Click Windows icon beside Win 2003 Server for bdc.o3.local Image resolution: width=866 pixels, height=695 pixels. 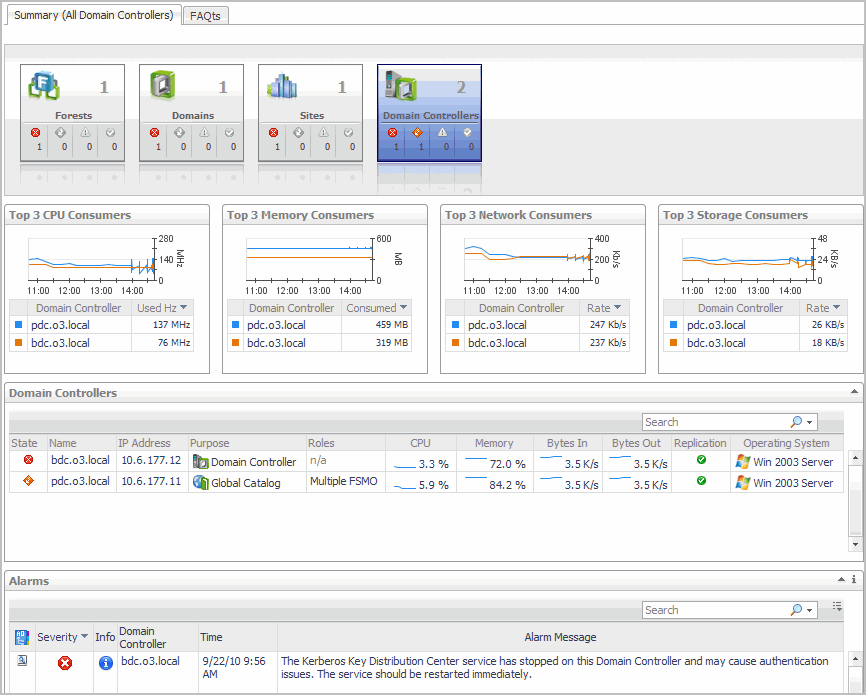742,462
